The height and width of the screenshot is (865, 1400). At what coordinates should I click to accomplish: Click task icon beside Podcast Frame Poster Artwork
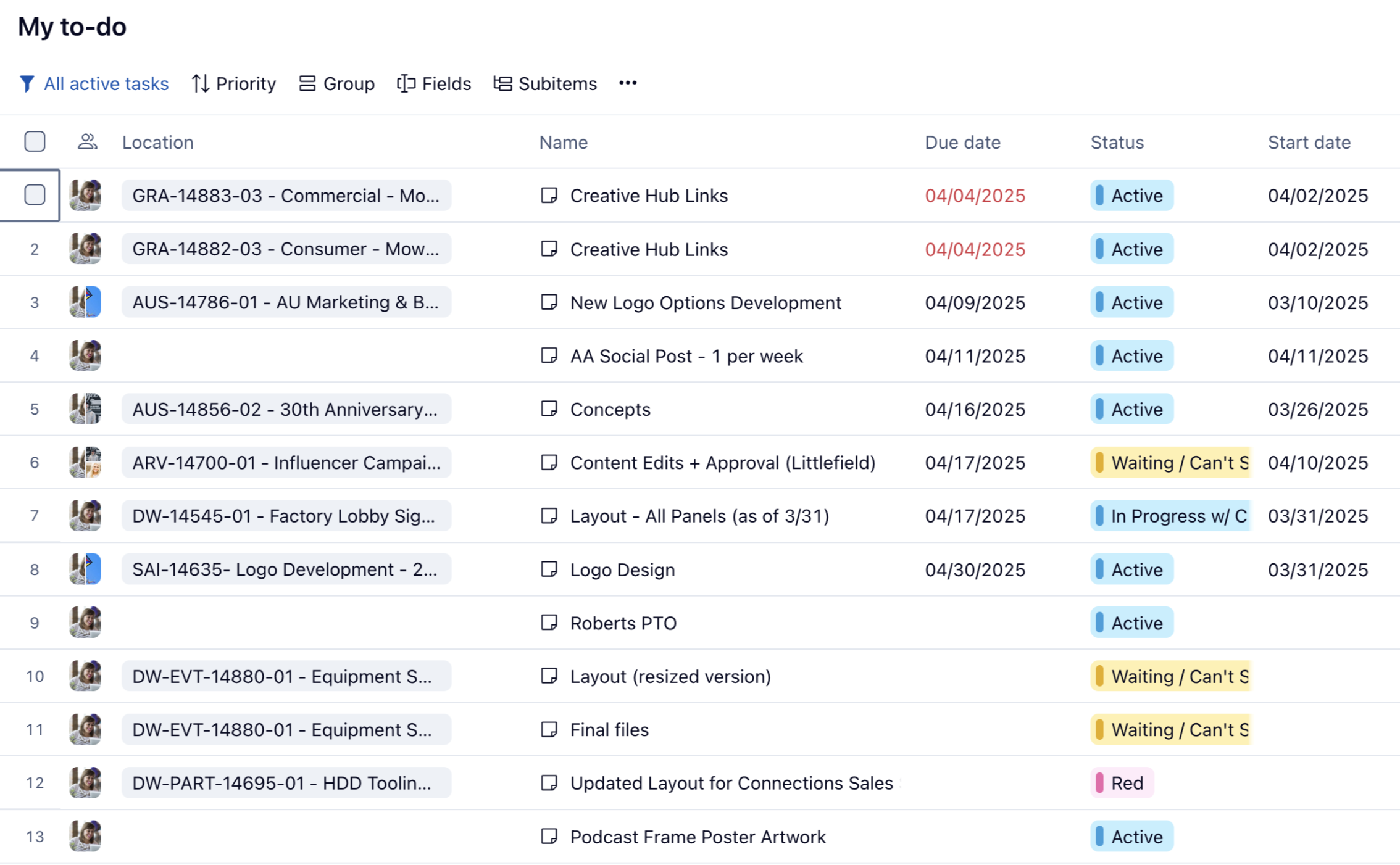(549, 836)
